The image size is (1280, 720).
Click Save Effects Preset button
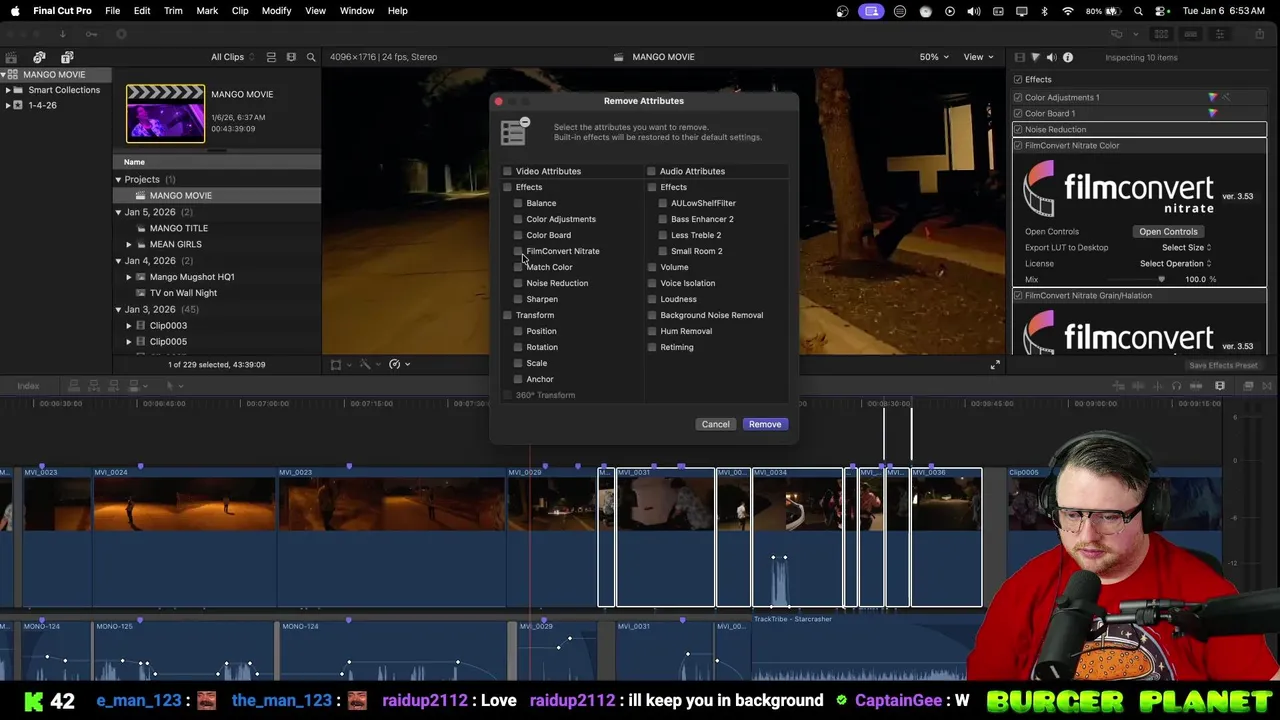tap(1223, 366)
